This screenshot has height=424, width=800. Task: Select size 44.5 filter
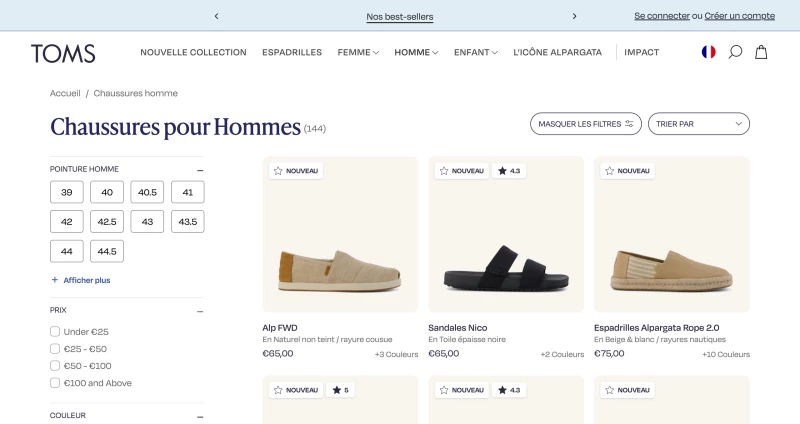coord(107,251)
